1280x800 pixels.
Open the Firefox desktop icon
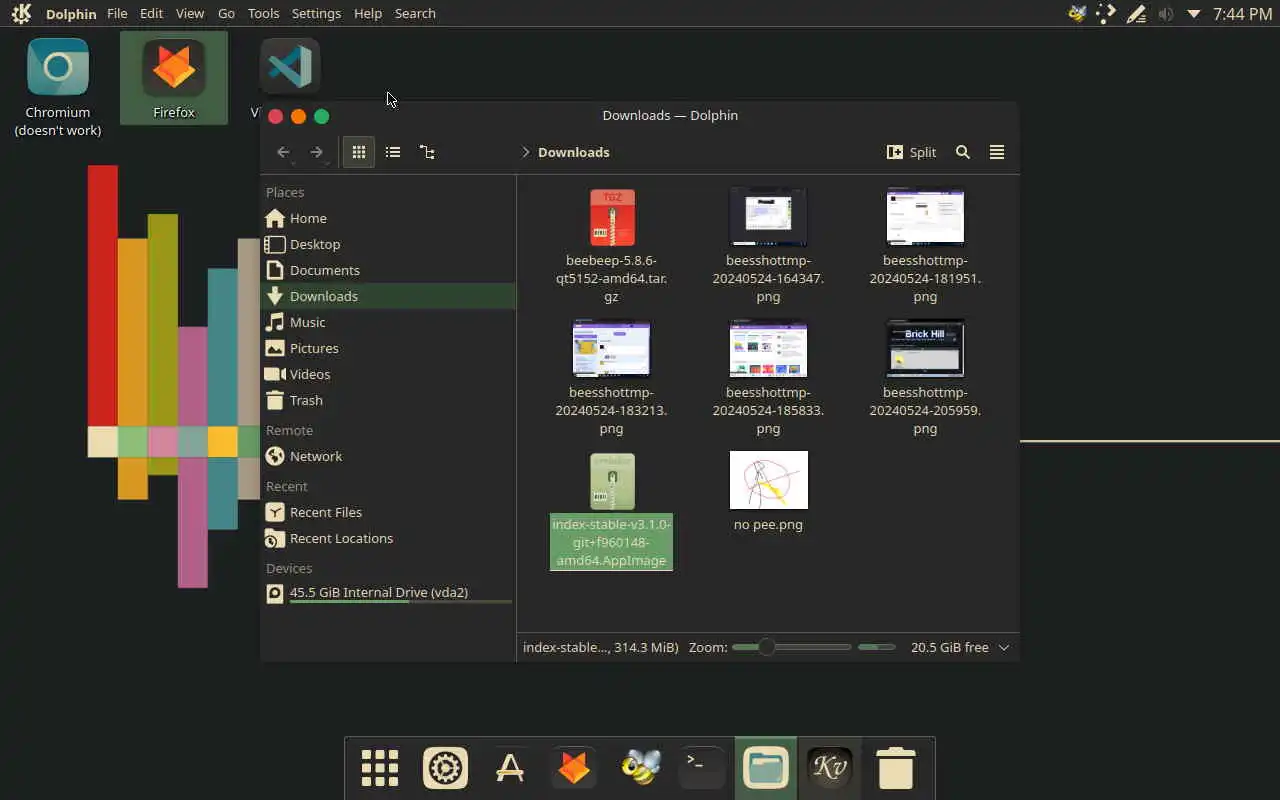click(174, 78)
